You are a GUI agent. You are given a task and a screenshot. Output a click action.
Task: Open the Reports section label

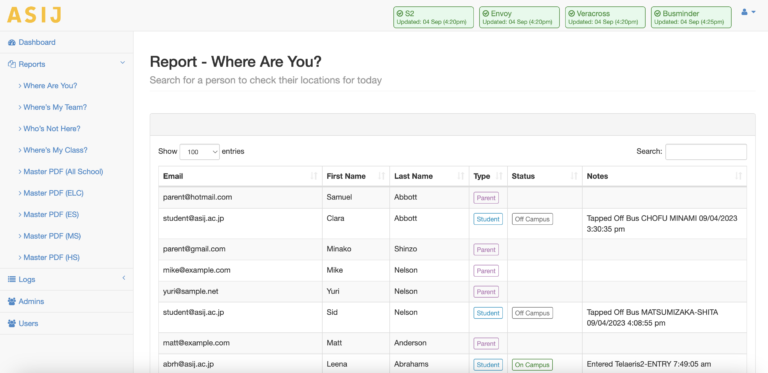coord(32,64)
